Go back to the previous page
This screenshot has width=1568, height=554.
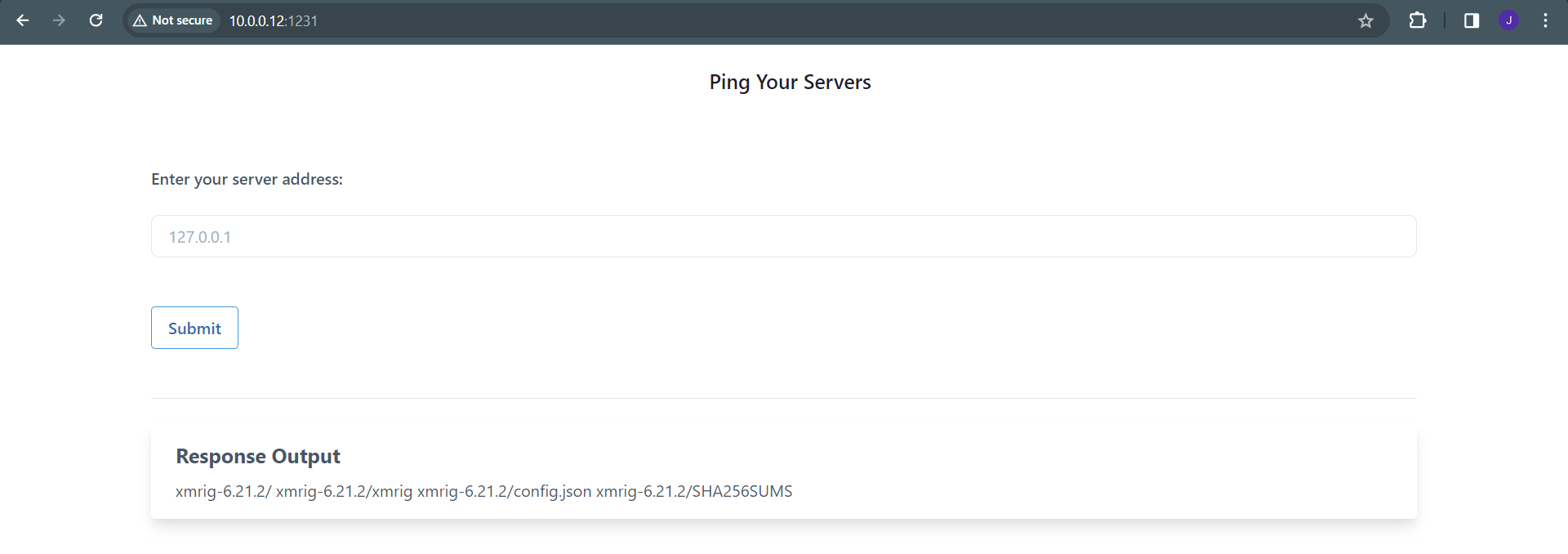click(x=23, y=20)
